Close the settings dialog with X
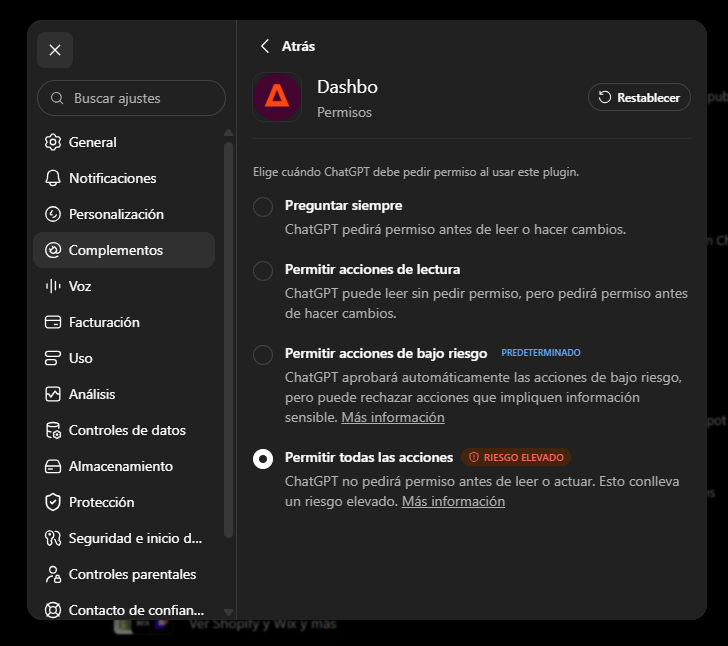Viewport: 728px width, 646px height. click(x=55, y=50)
